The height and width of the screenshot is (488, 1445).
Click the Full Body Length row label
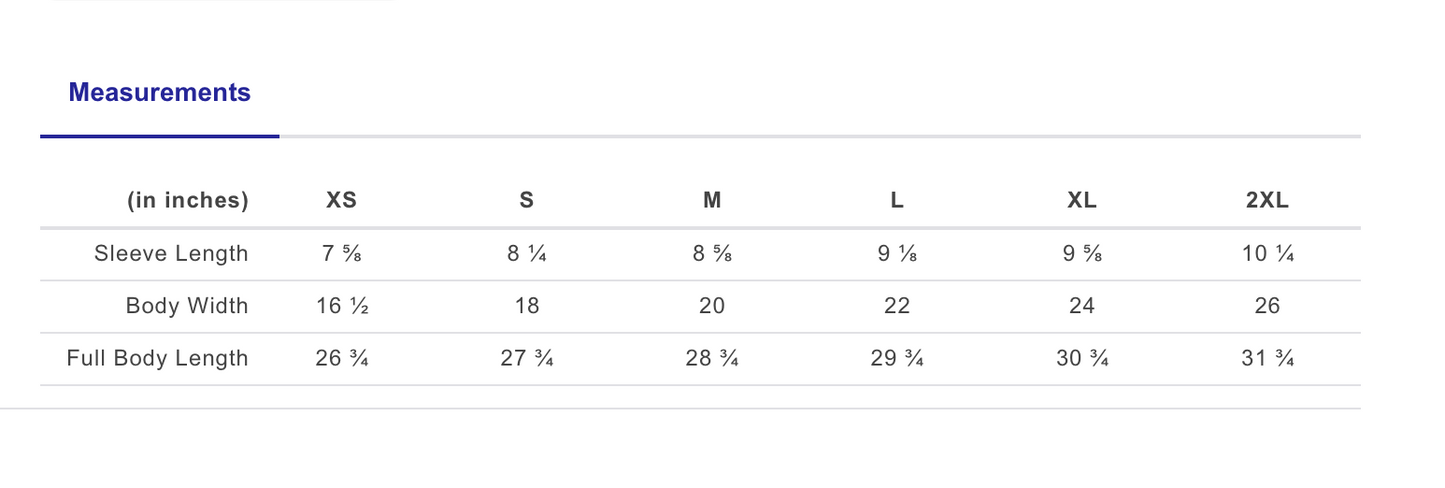(157, 358)
